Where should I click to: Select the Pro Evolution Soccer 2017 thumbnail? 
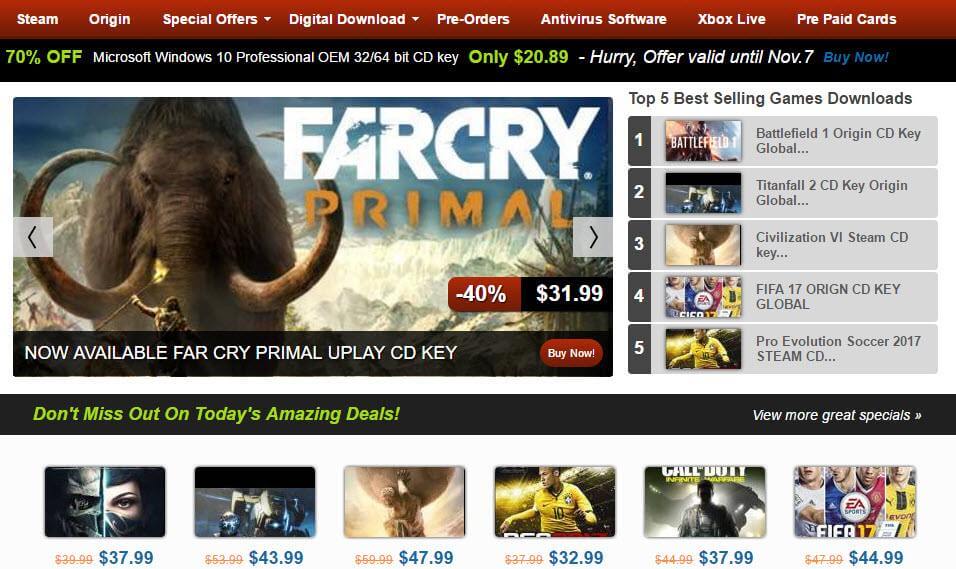(703, 349)
